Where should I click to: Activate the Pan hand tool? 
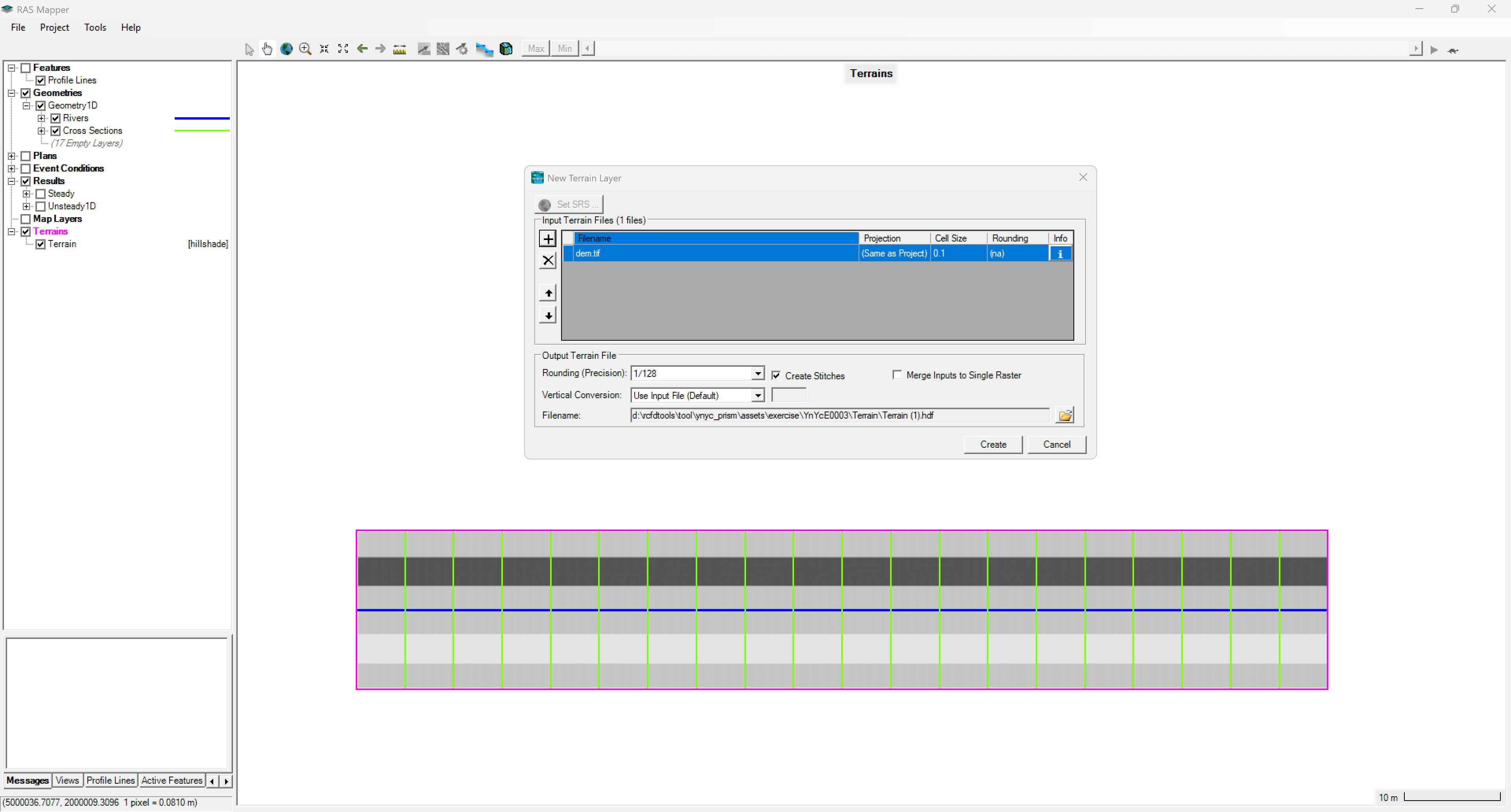pyautogui.click(x=268, y=49)
